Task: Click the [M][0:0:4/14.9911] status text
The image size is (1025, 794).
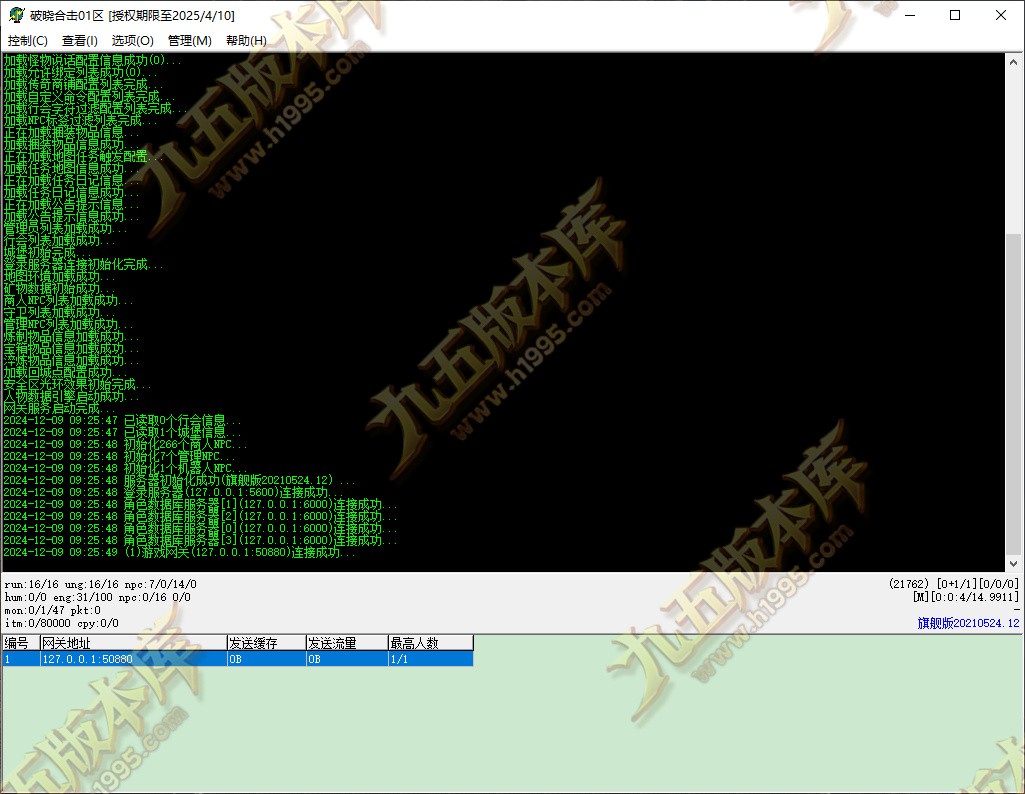Action: tap(966, 597)
